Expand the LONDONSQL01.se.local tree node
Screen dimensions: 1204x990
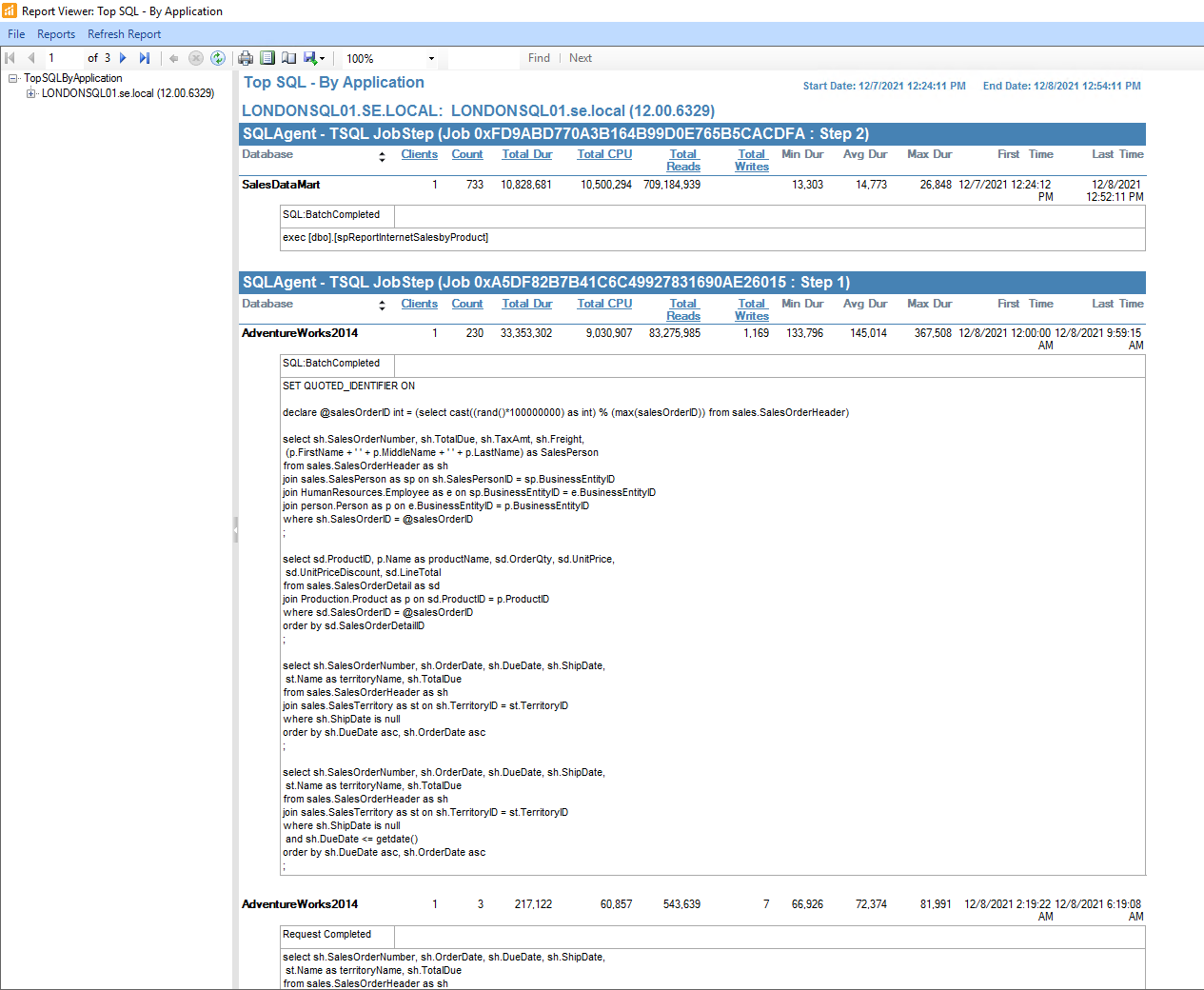click(31, 93)
